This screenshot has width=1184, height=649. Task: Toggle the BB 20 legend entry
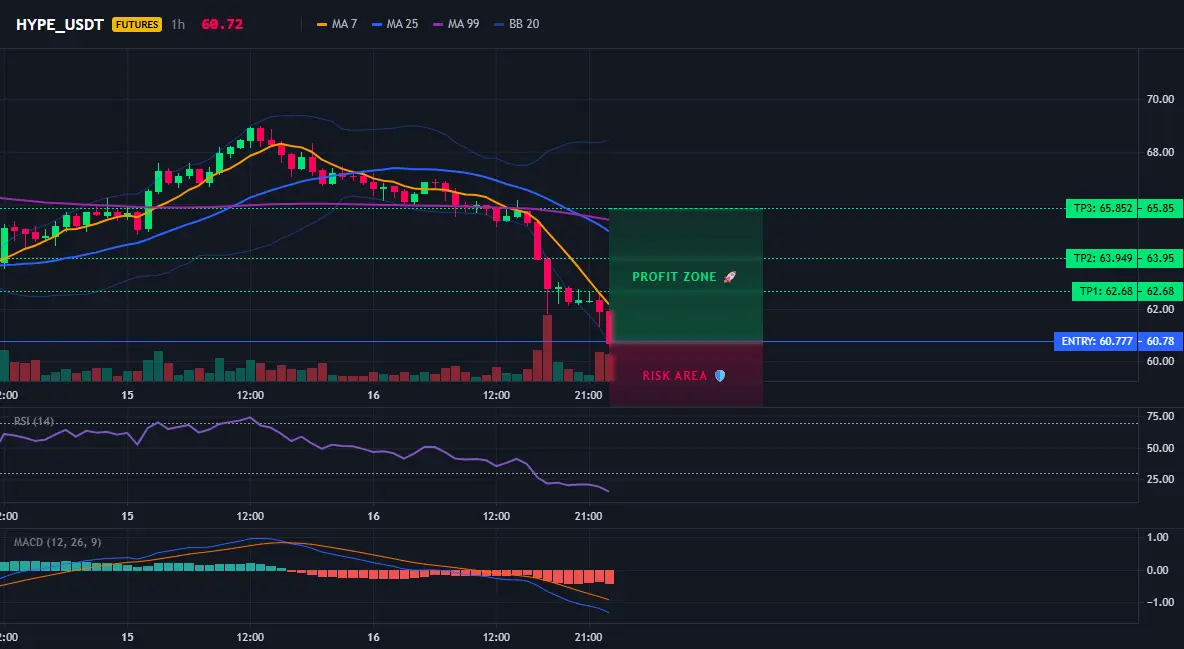pyautogui.click(x=516, y=24)
